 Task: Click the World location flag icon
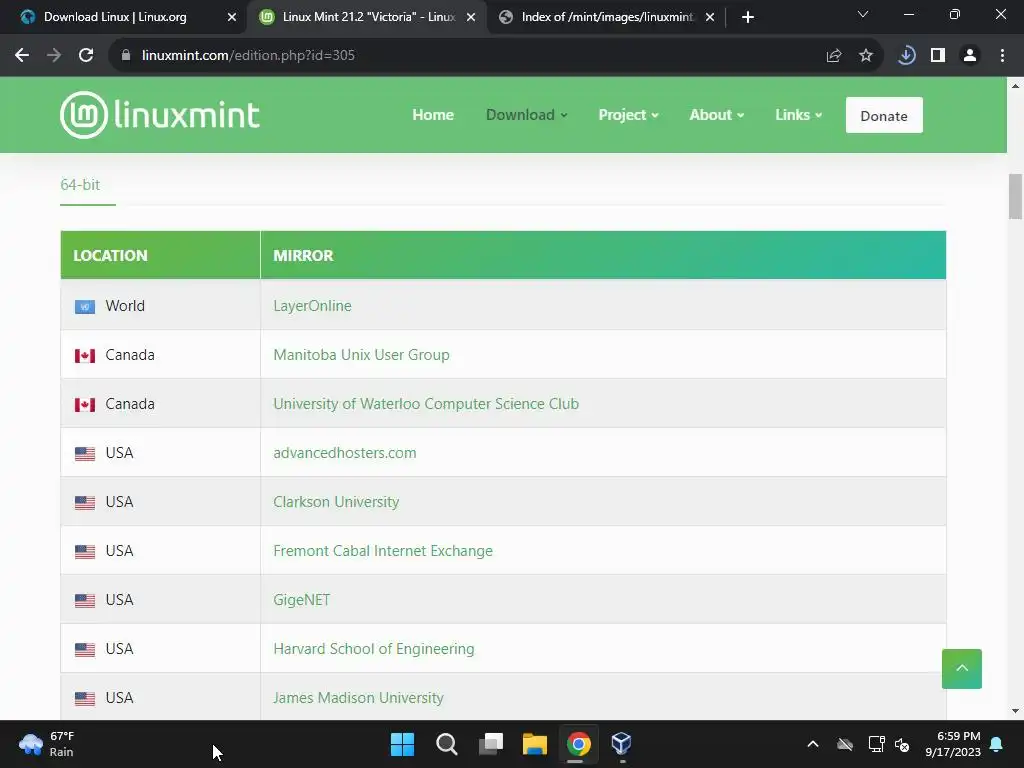tap(85, 306)
